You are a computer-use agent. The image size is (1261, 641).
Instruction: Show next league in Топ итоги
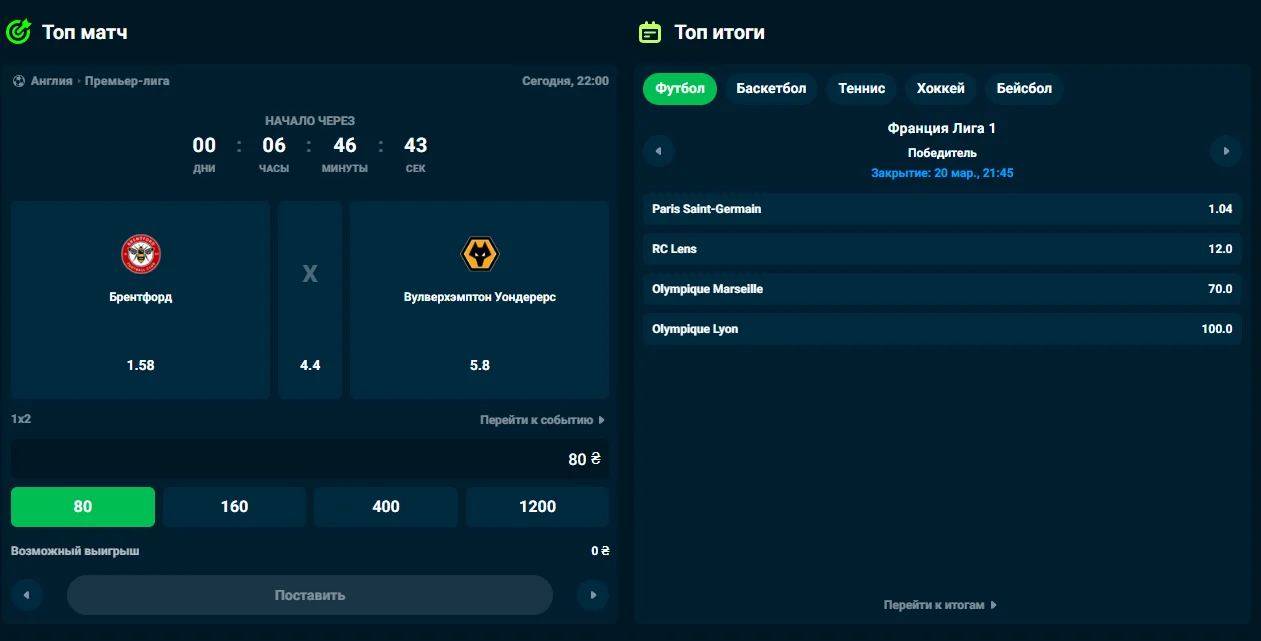1226,151
